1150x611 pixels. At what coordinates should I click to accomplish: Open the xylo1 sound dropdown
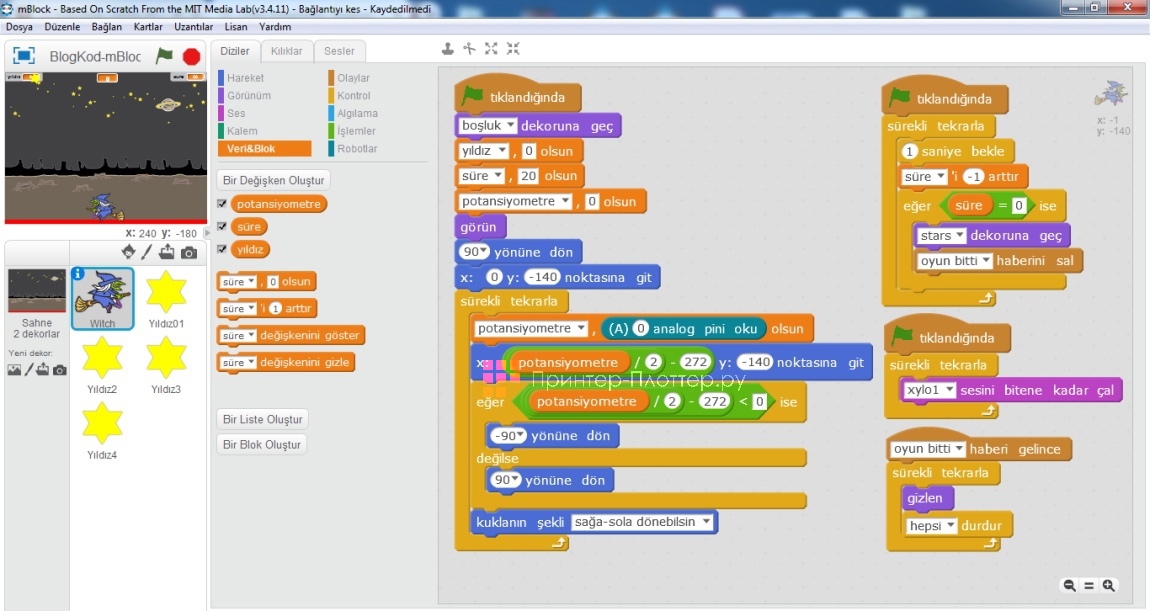coord(948,390)
